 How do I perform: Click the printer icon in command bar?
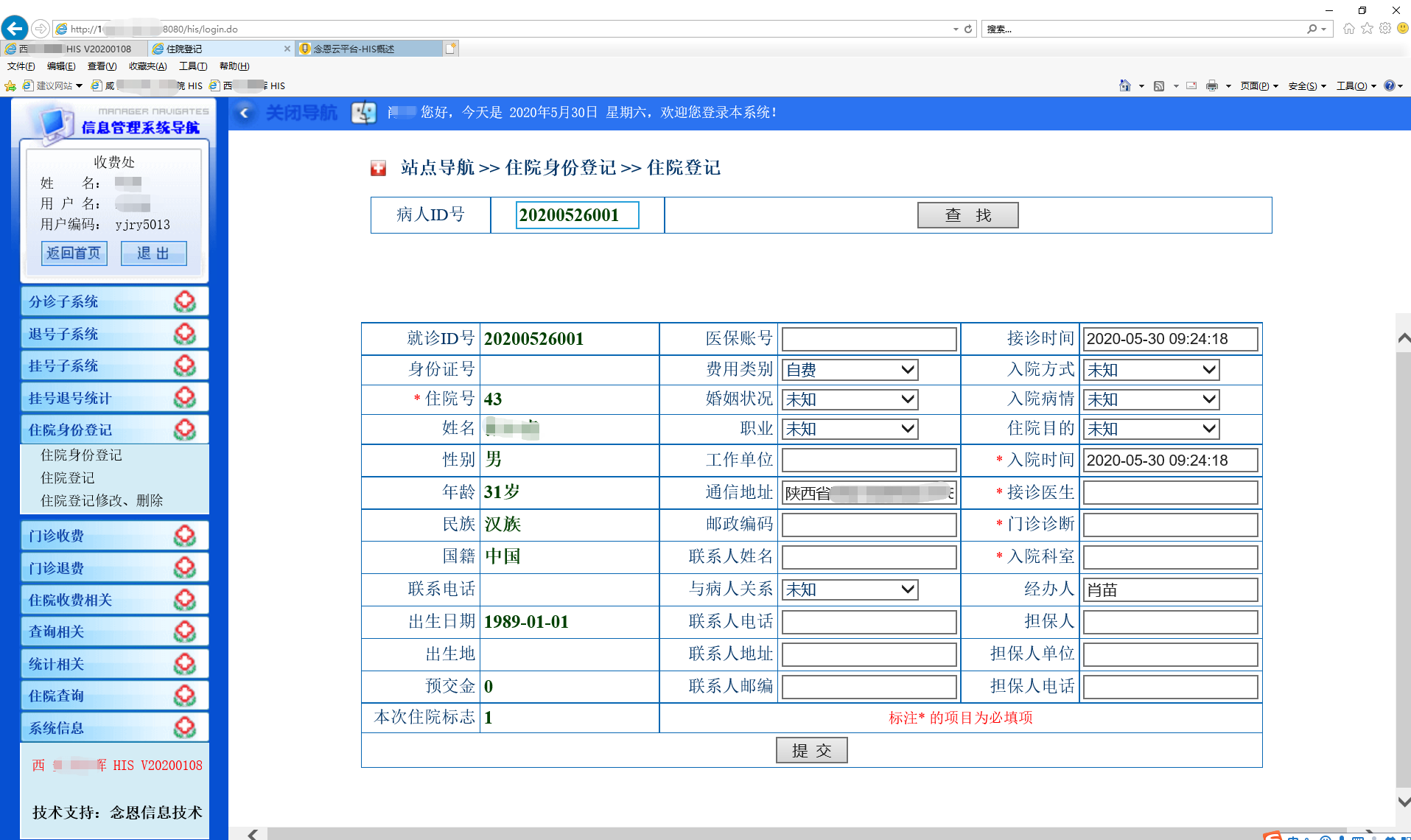coord(1211,86)
